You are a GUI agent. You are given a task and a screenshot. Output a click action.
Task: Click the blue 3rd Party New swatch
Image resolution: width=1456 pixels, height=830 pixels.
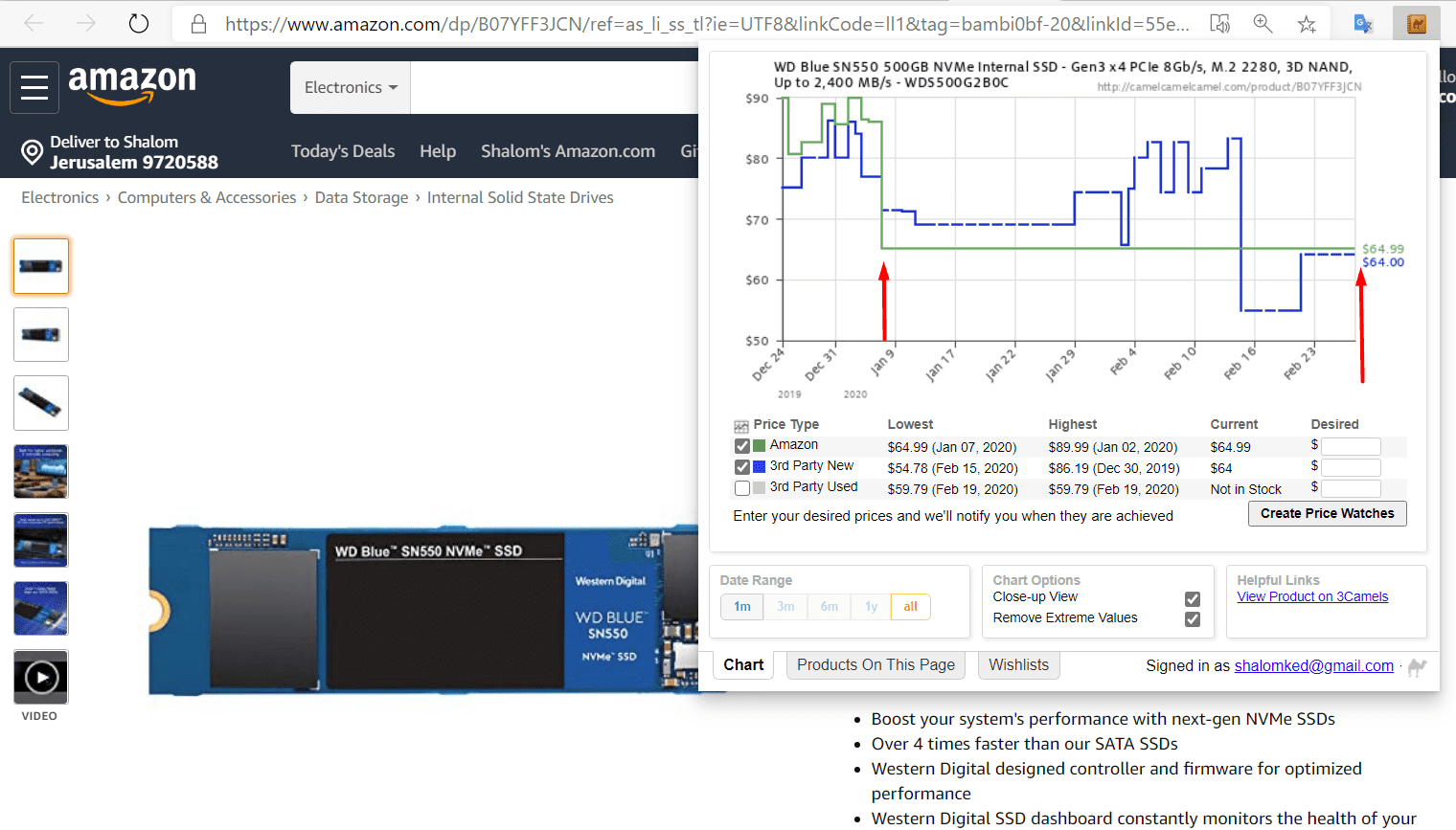[x=760, y=466]
